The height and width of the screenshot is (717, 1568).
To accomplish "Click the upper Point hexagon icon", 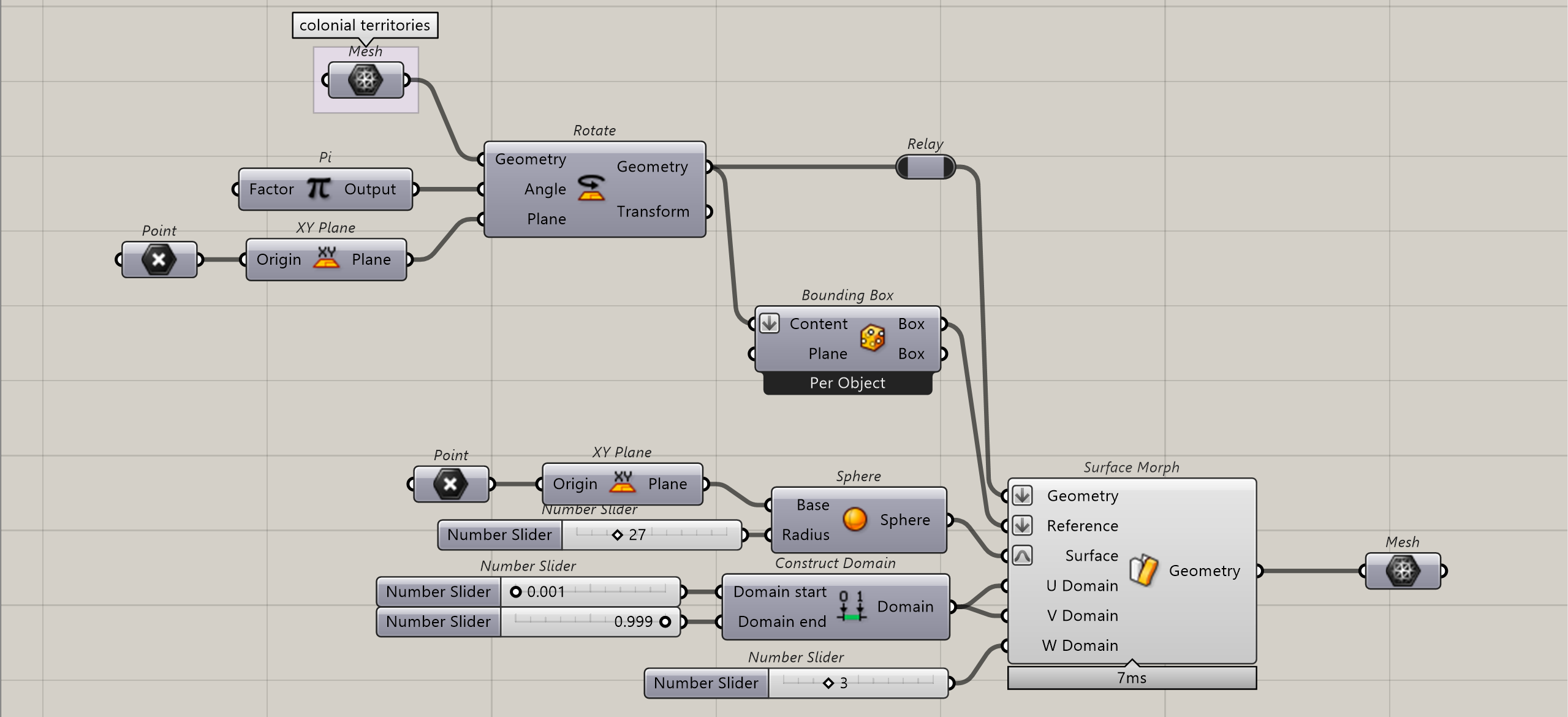I will [x=158, y=259].
